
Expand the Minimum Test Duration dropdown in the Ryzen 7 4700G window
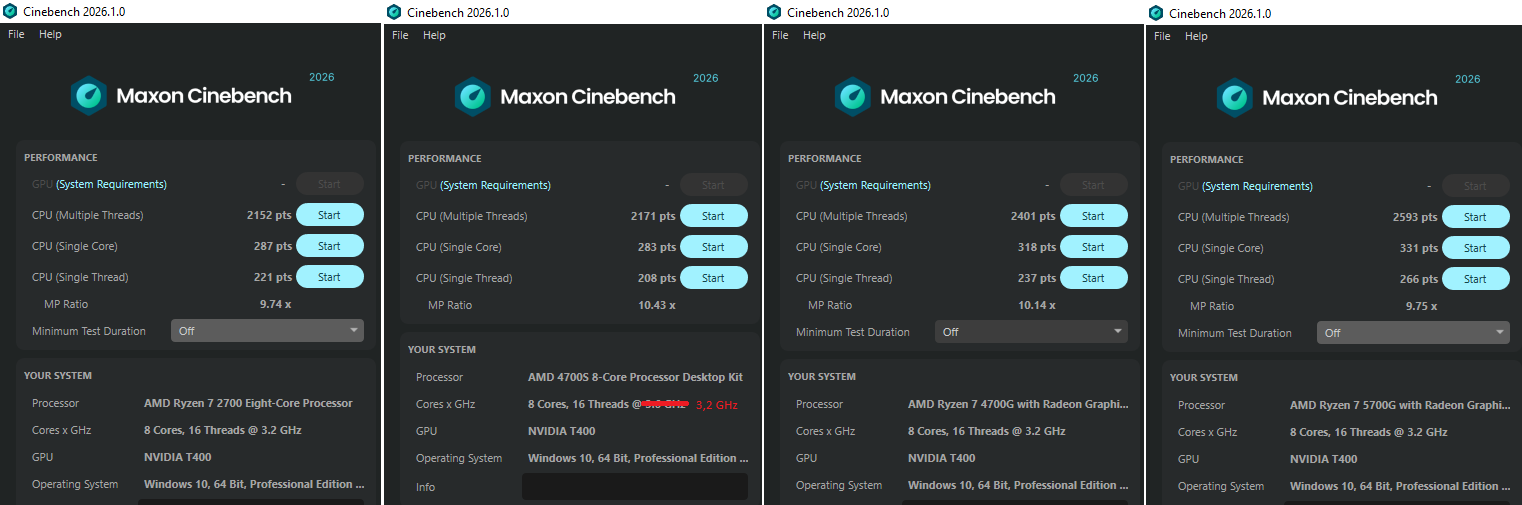(x=1031, y=332)
